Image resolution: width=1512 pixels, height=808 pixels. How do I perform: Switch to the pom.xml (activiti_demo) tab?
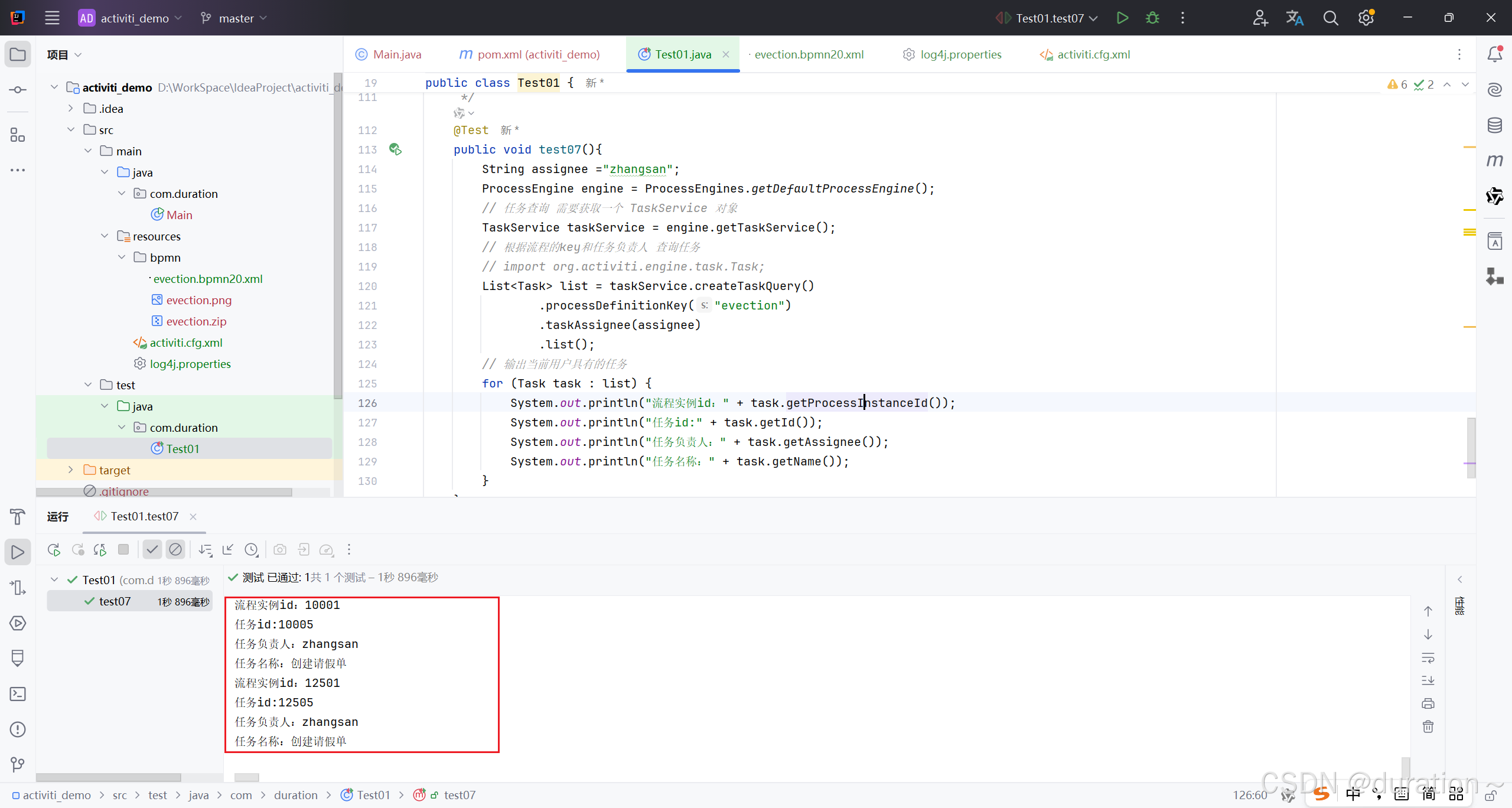530,54
